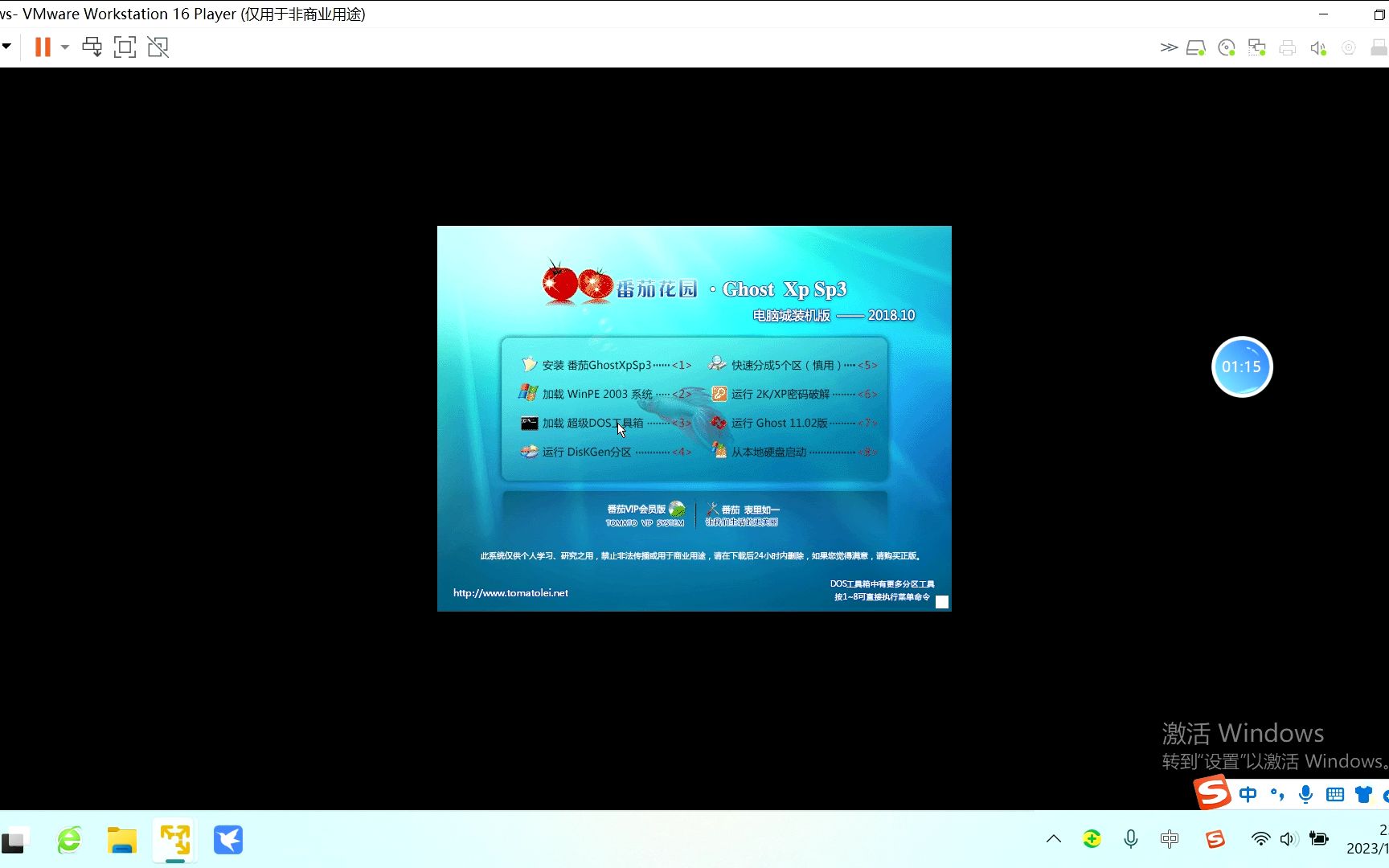Click the USB device icon
The image size is (1389, 868).
point(1379,48)
